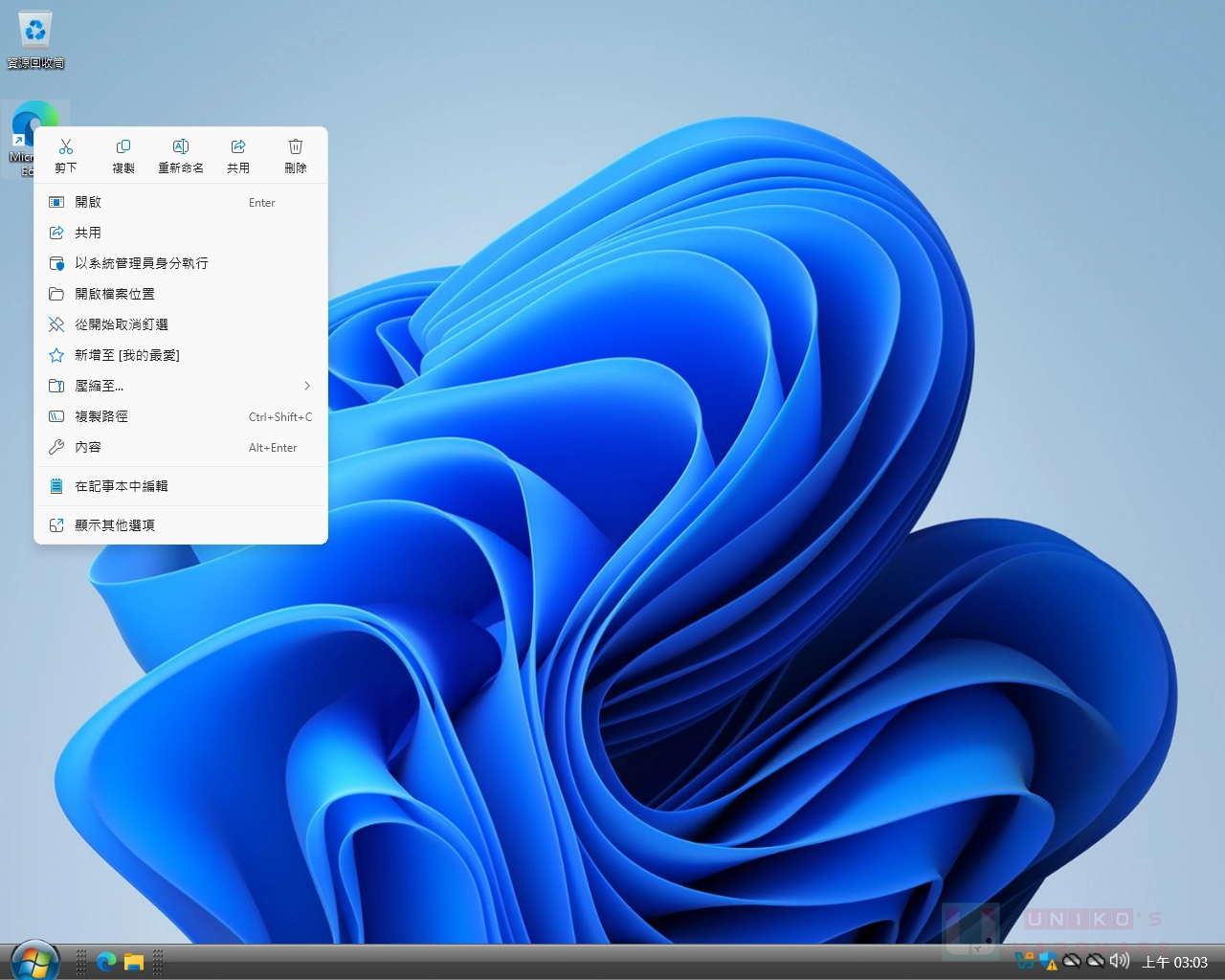Launch Edge from the taskbar
Image resolution: width=1225 pixels, height=980 pixels.
tap(106, 962)
